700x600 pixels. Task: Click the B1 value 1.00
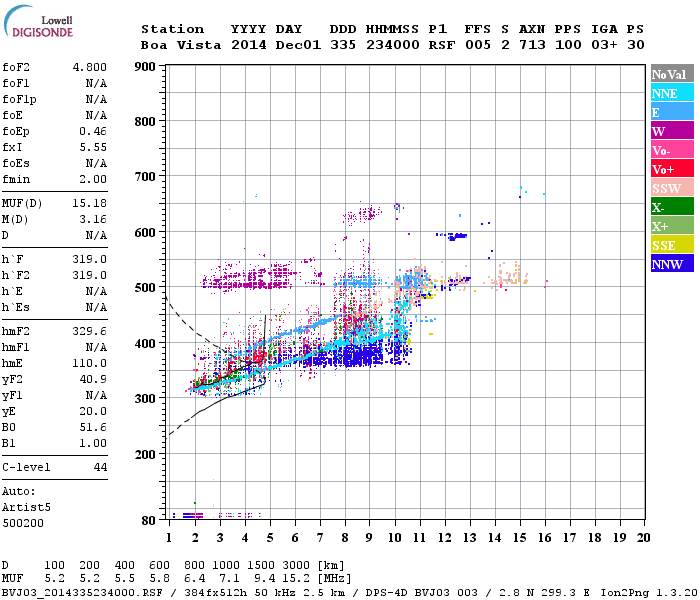tap(93, 444)
